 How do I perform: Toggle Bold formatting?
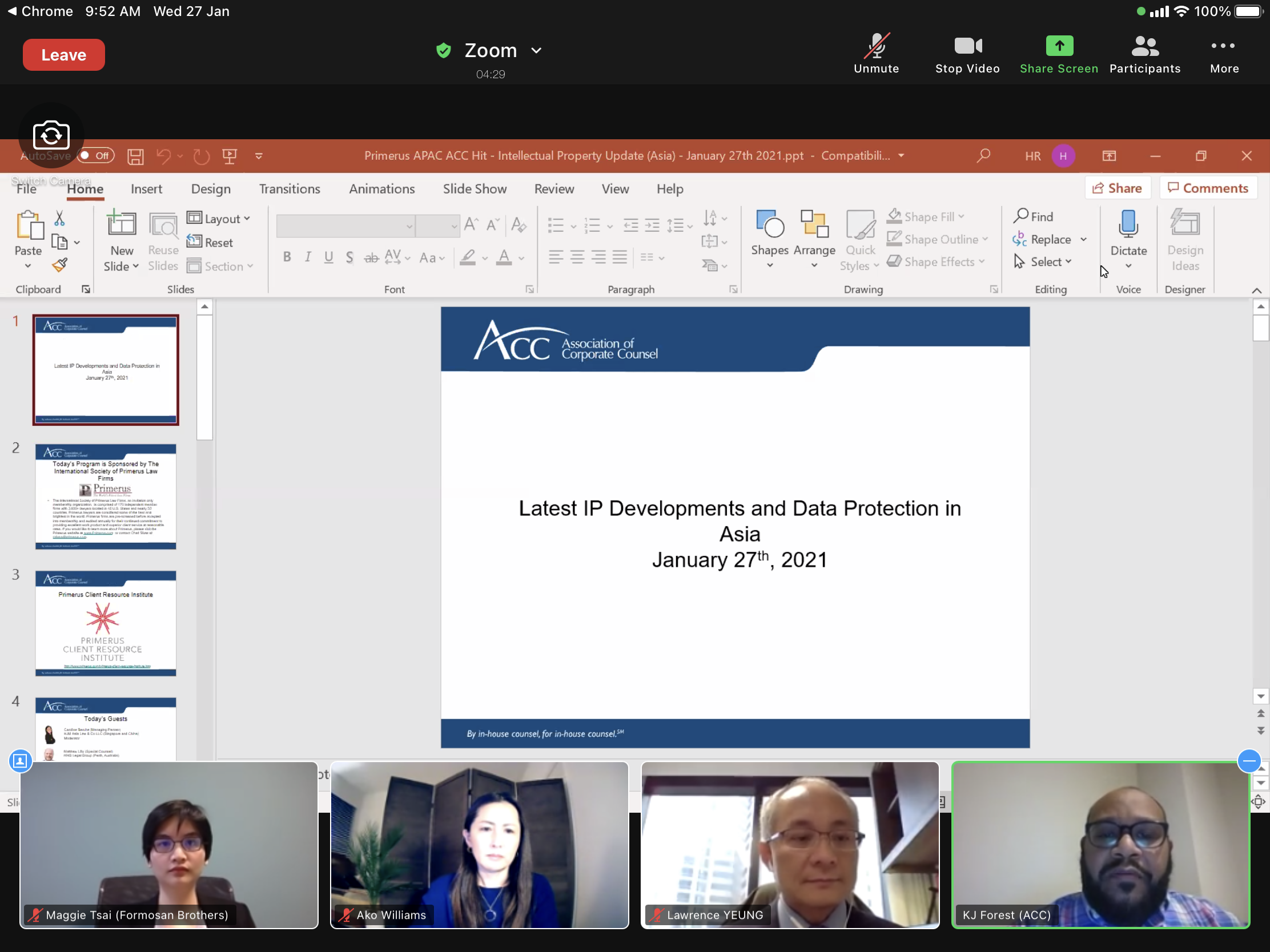point(287,257)
